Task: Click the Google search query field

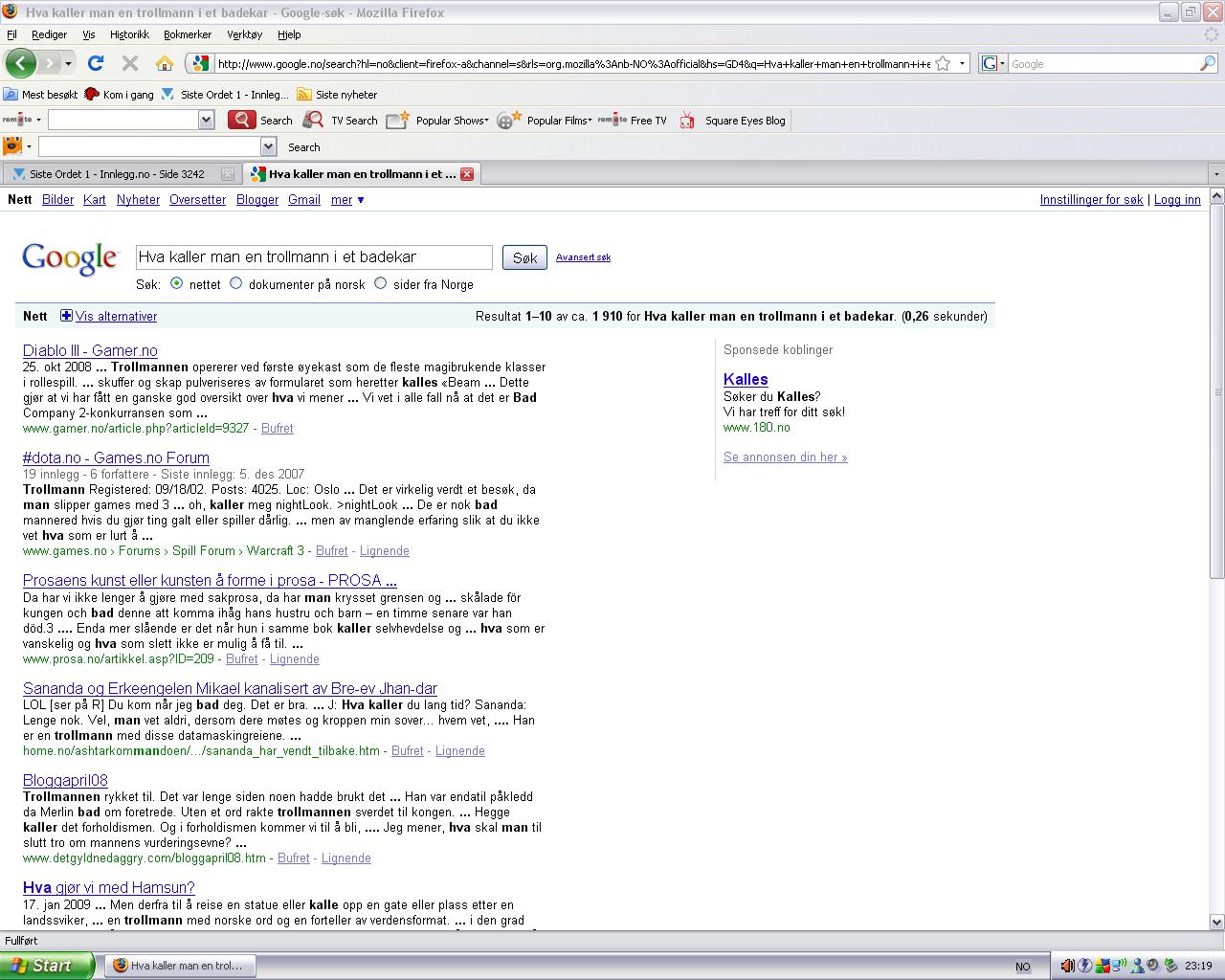Action: click(x=314, y=256)
